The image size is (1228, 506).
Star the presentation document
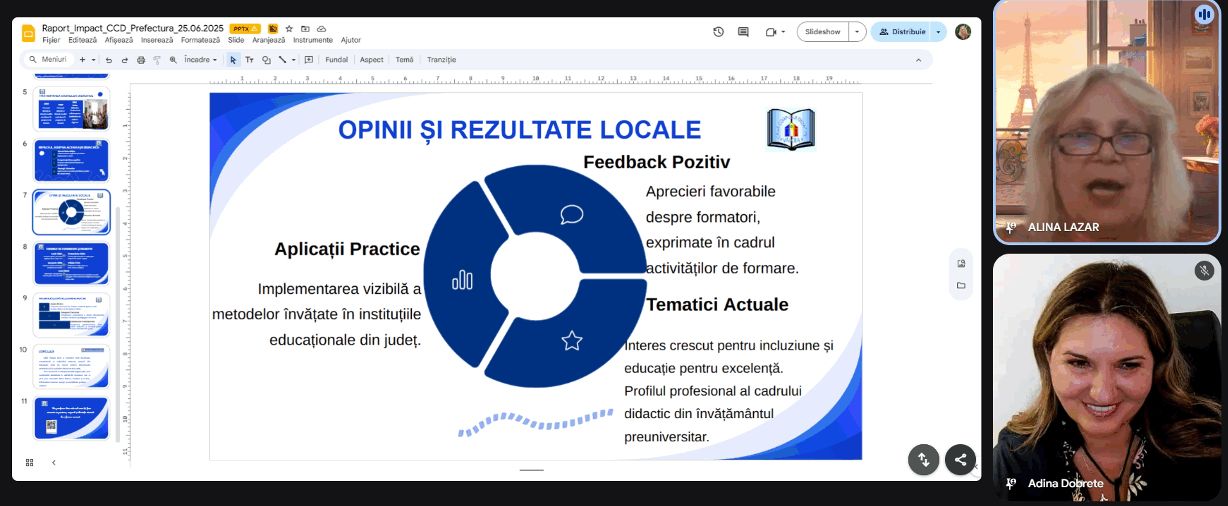[289, 29]
